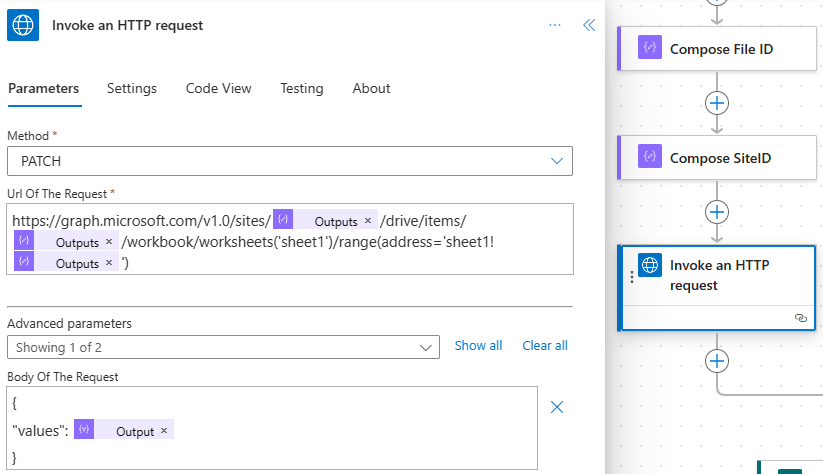This screenshot has height=474, width=823.
Task: Click the Clear all link
Action: pyautogui.click(x=544, y=345)
